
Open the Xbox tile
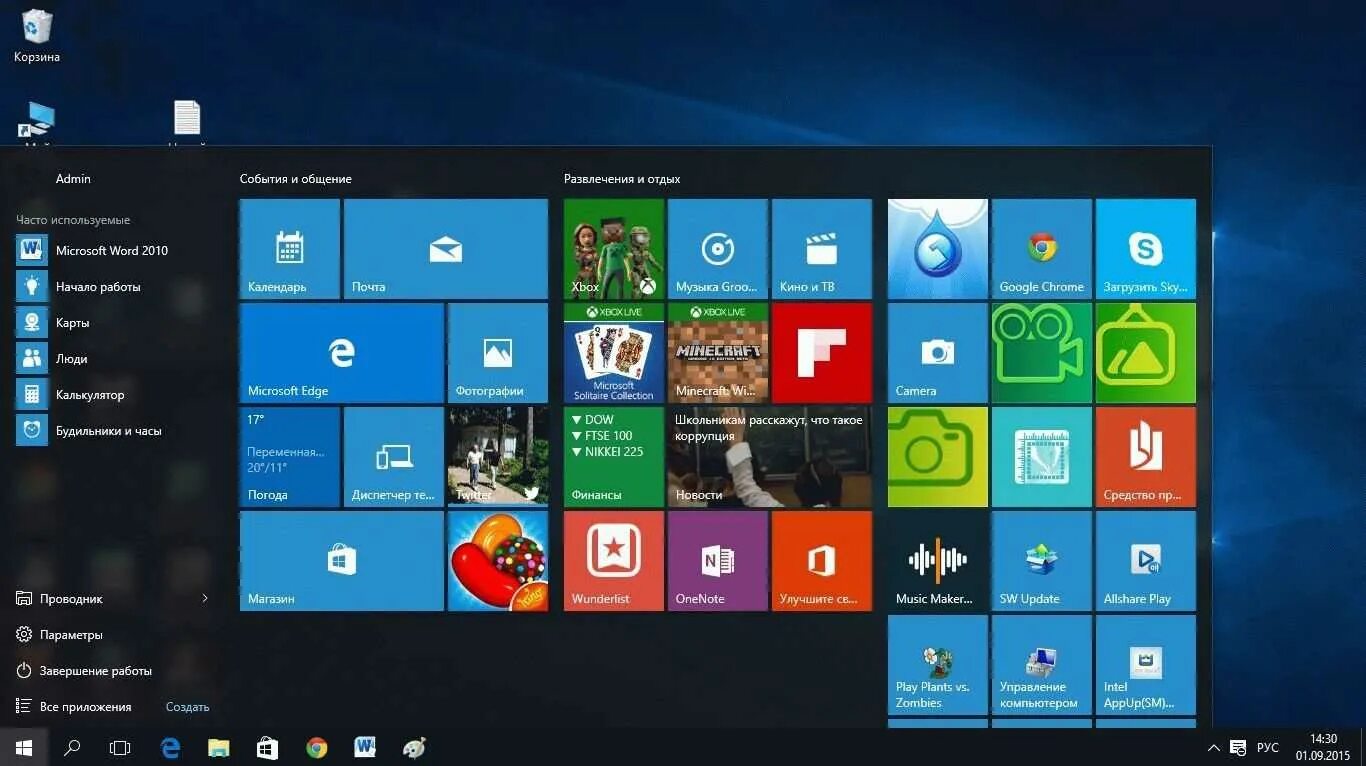[x=614, y=249]
